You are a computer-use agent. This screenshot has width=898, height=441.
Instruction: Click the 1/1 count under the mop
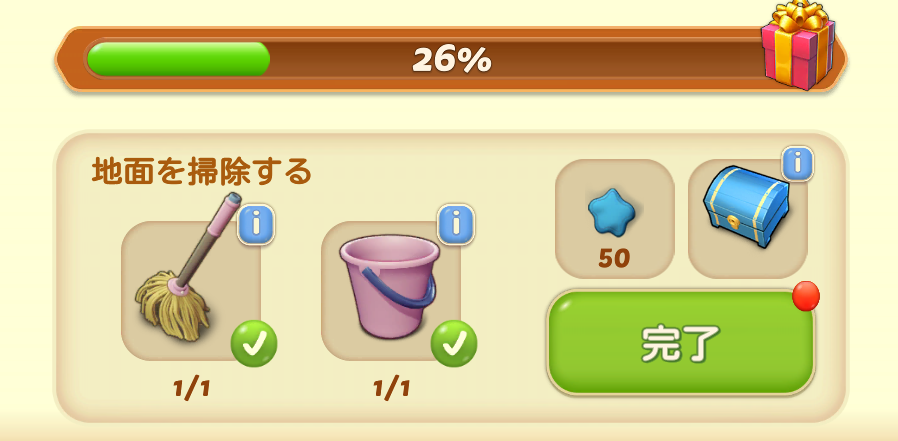tap(192, 389)
